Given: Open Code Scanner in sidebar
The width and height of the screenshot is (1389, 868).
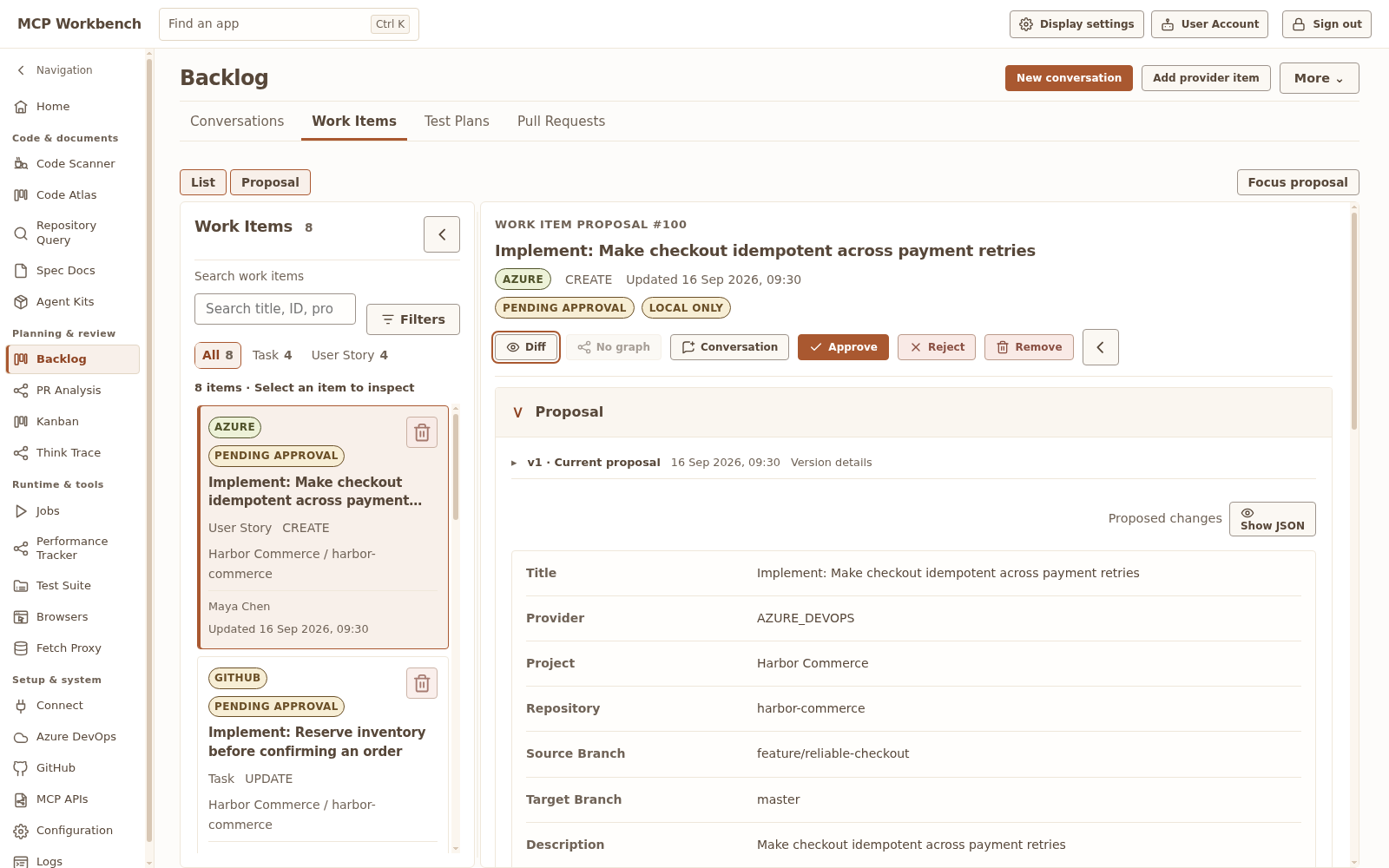Looking at the screenshot, I should point(73,163).
